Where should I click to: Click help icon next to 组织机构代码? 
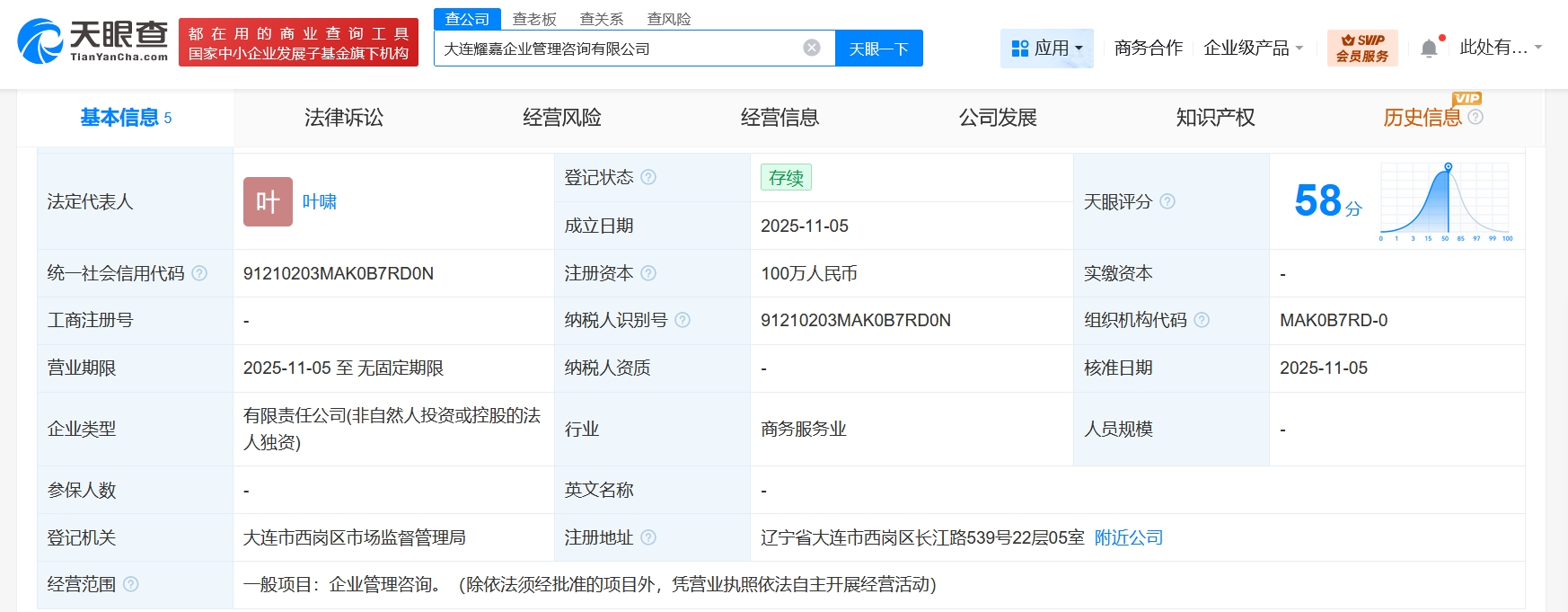(x=1202, y=320)
